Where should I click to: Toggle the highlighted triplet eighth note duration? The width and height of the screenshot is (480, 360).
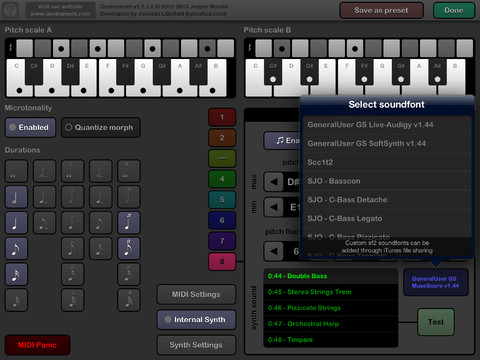tap(129, 248)
